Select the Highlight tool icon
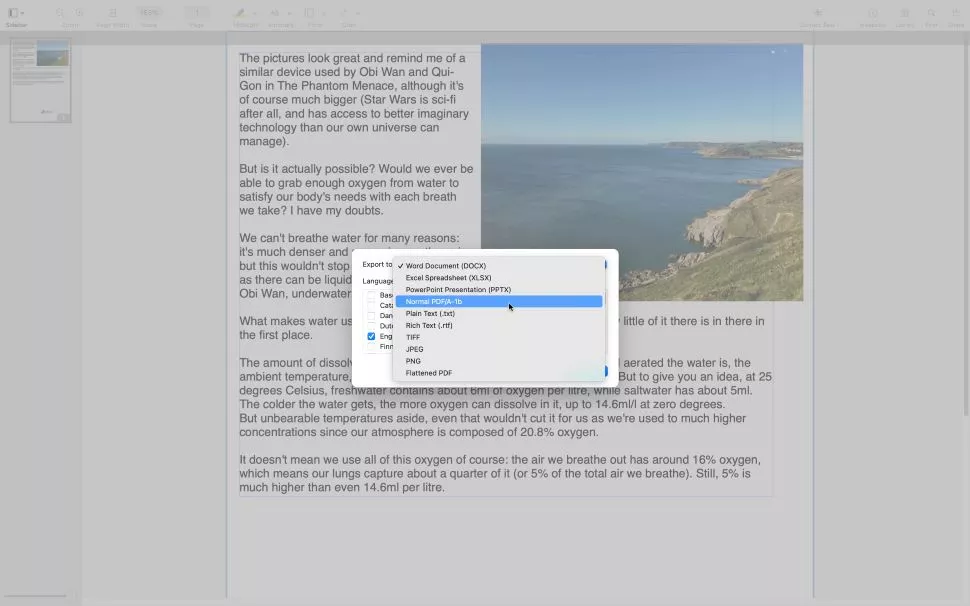Image resolution: width=970 pixels, height=606 pixels. 240,14
